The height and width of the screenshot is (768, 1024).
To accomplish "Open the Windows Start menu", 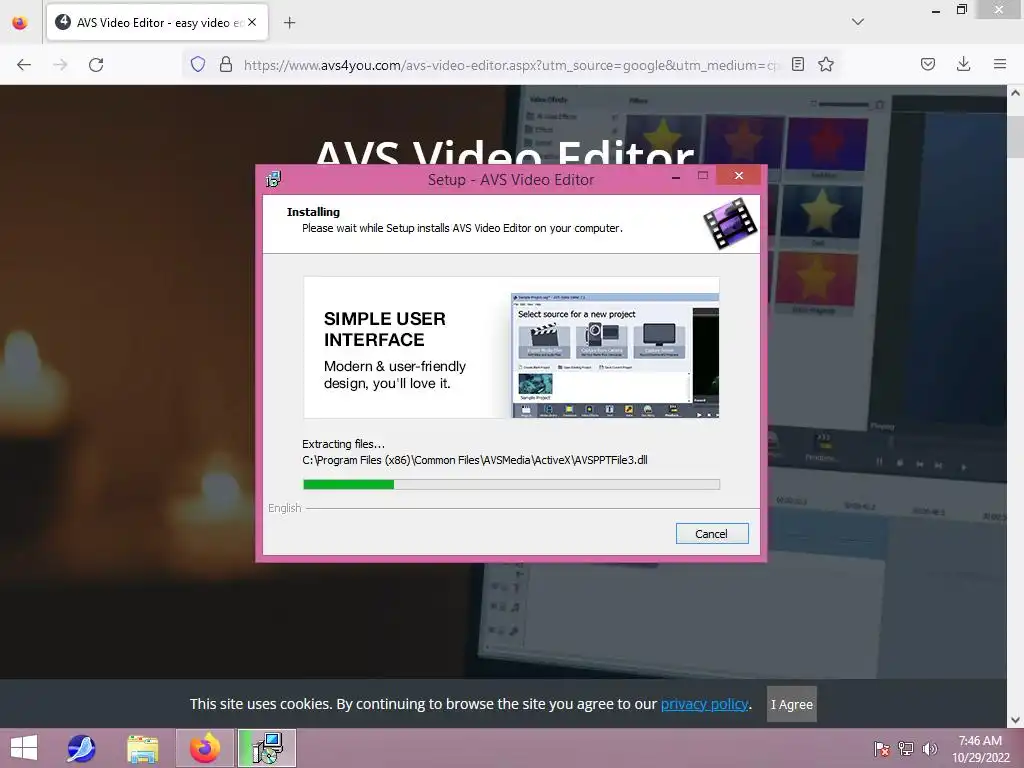I will click(24, 748).
